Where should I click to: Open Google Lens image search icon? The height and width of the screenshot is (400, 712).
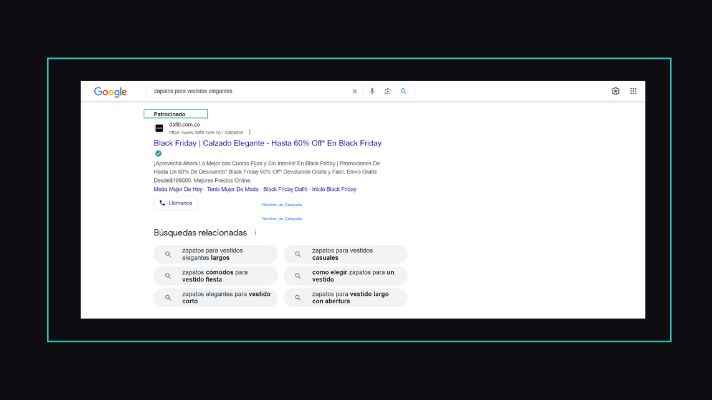point(387,91)
